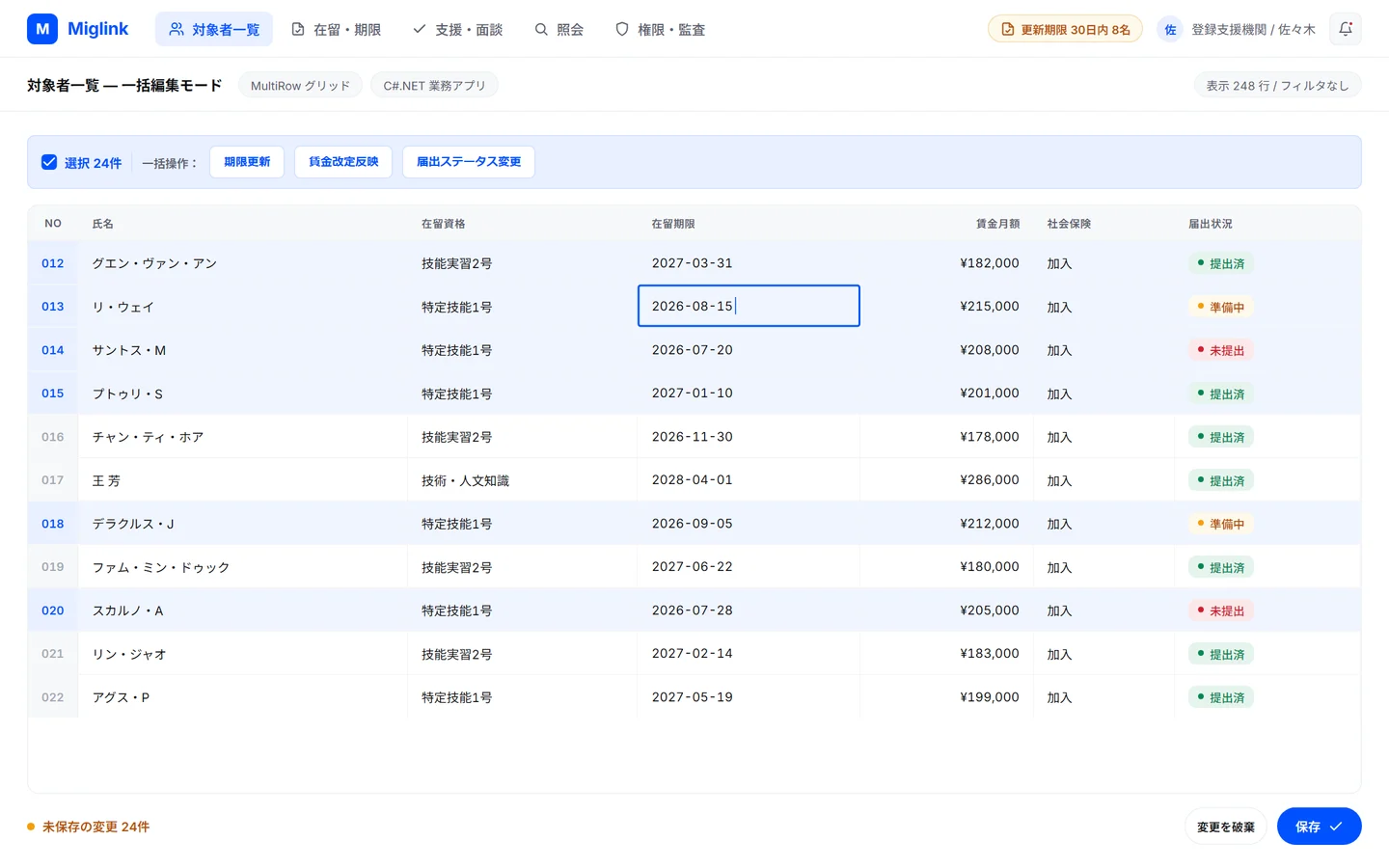Screen dimensions: 1389x868
Task: Click the name アグス・P
Action: pyautogui.click(x=121, y=697)
